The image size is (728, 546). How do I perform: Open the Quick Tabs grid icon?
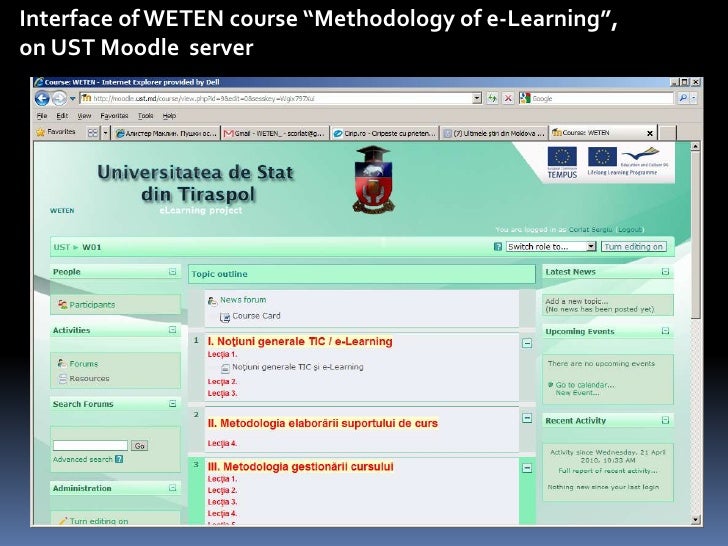point(93,133)
